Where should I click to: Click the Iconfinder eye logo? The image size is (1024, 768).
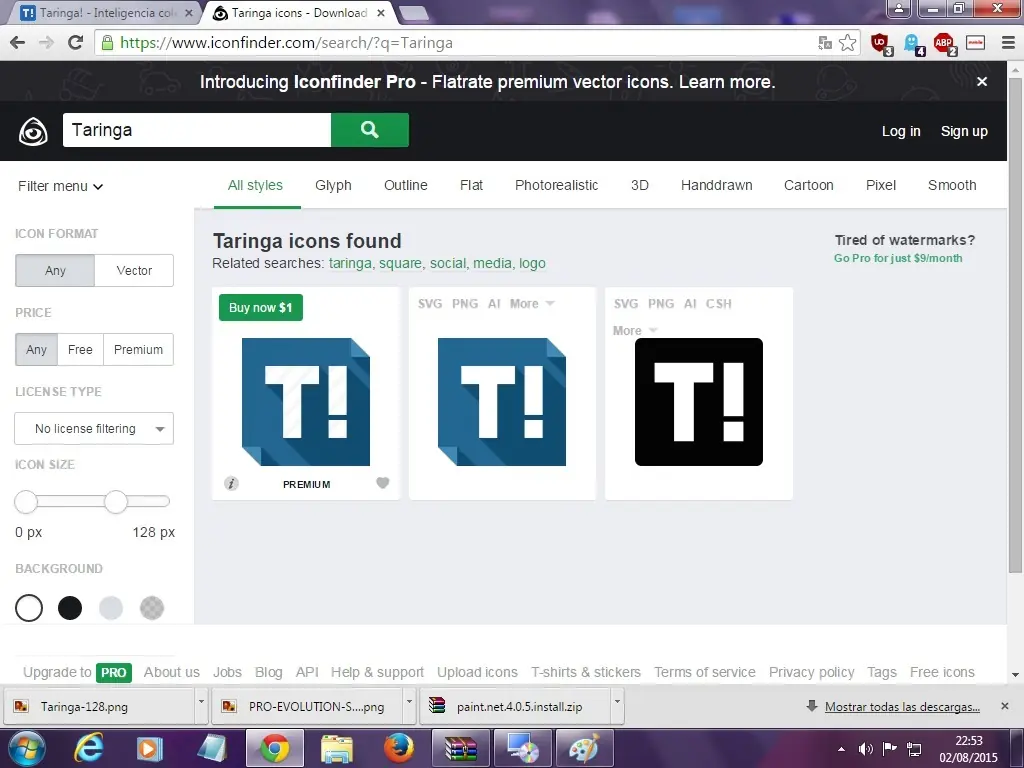click(33, 131)
